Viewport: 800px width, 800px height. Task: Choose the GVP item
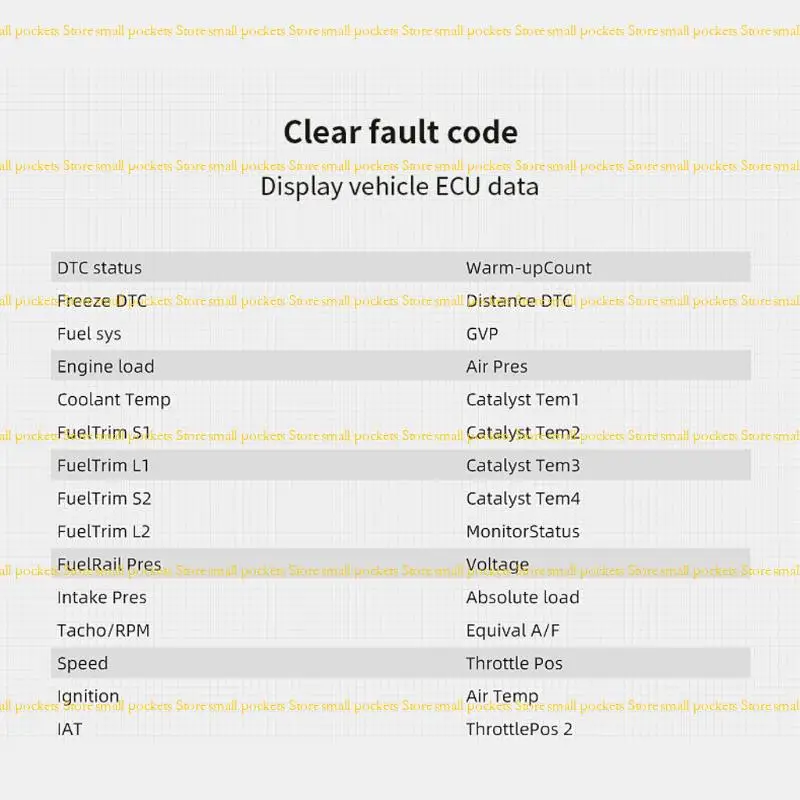pos(482,334)
